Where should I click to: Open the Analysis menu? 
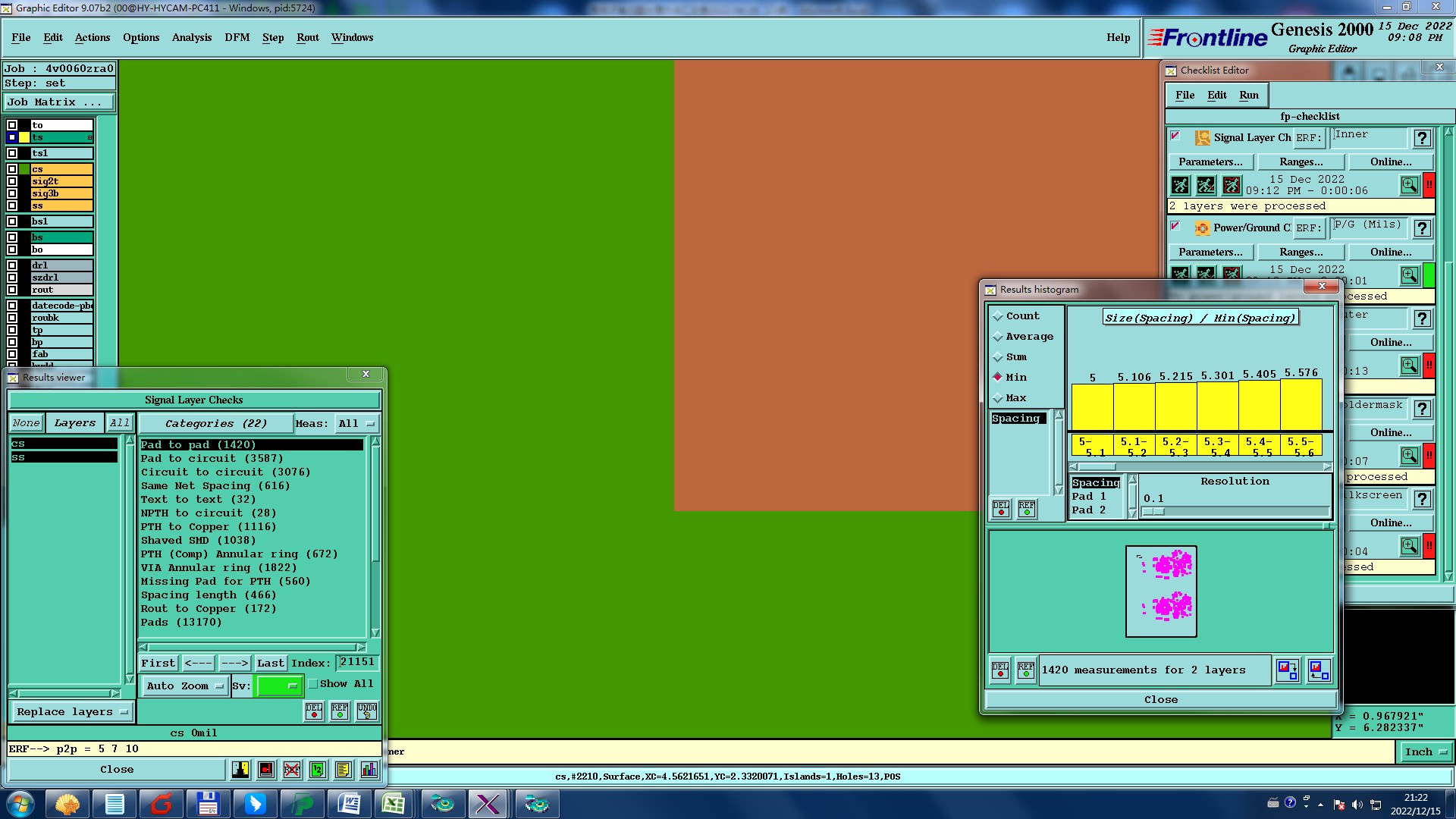coord(191,37)
